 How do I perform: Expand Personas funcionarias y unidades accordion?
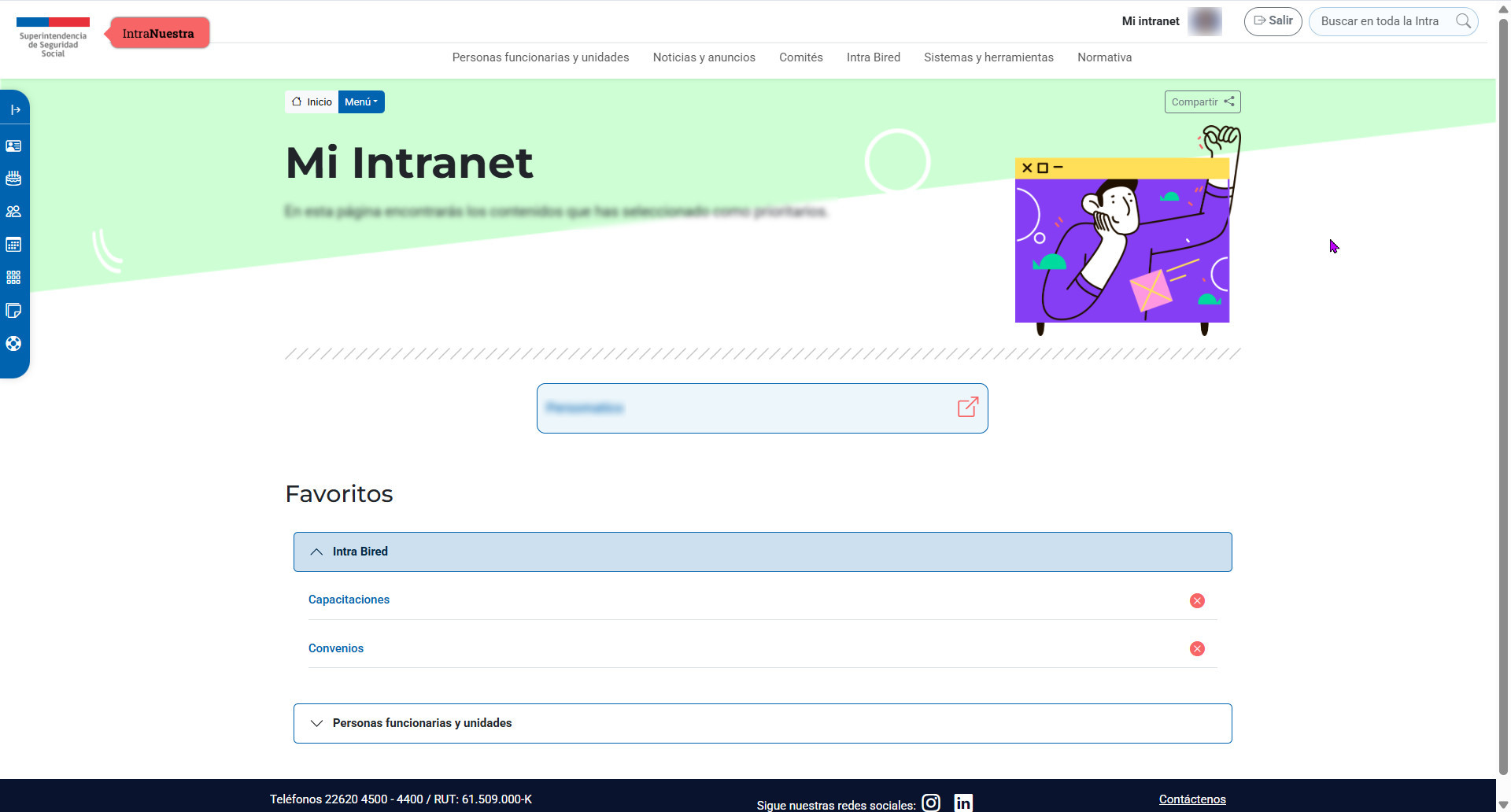click(x=762, y=724)
